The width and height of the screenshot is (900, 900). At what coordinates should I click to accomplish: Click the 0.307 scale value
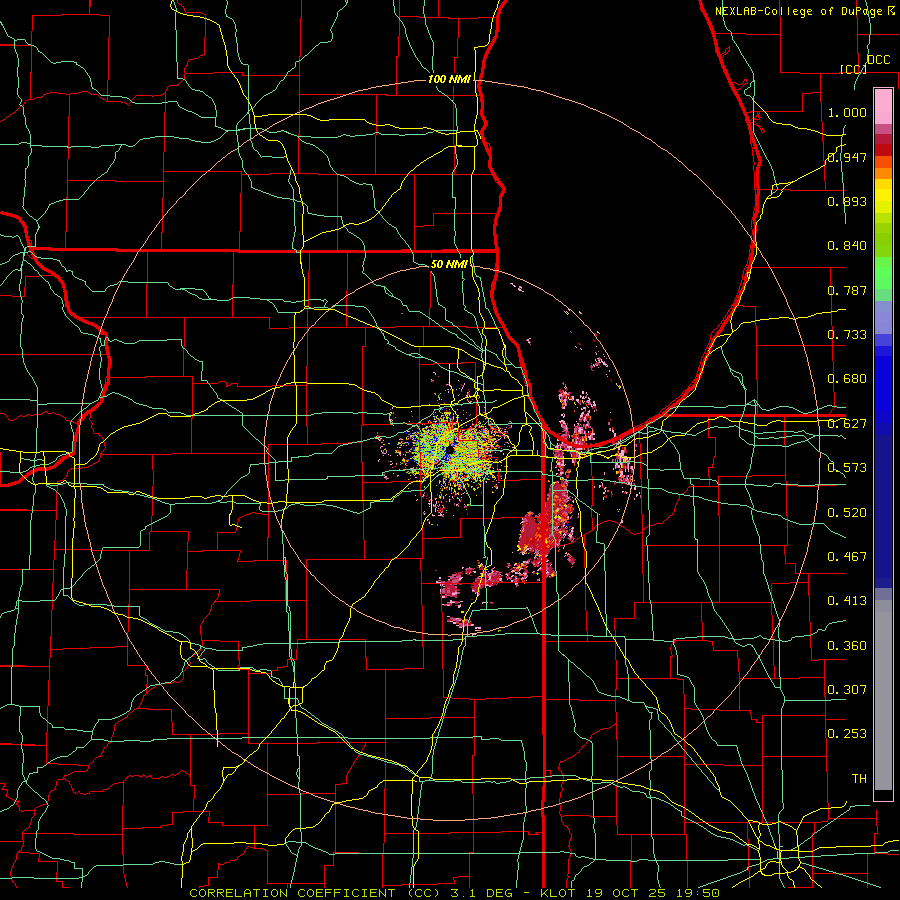[x=847, y=690]
